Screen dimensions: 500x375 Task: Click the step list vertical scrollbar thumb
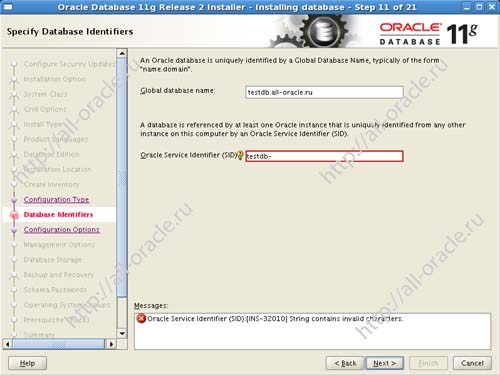point(122,177)
